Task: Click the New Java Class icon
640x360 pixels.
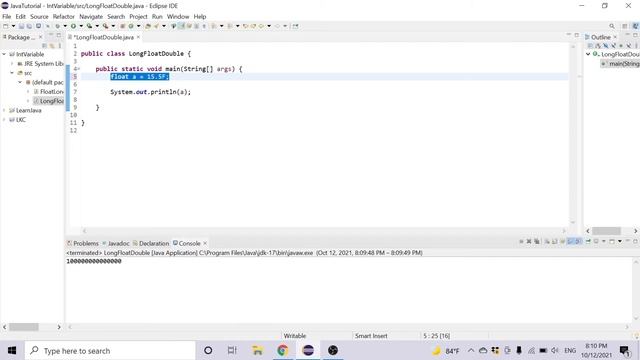Action: [x=131, y=26]
